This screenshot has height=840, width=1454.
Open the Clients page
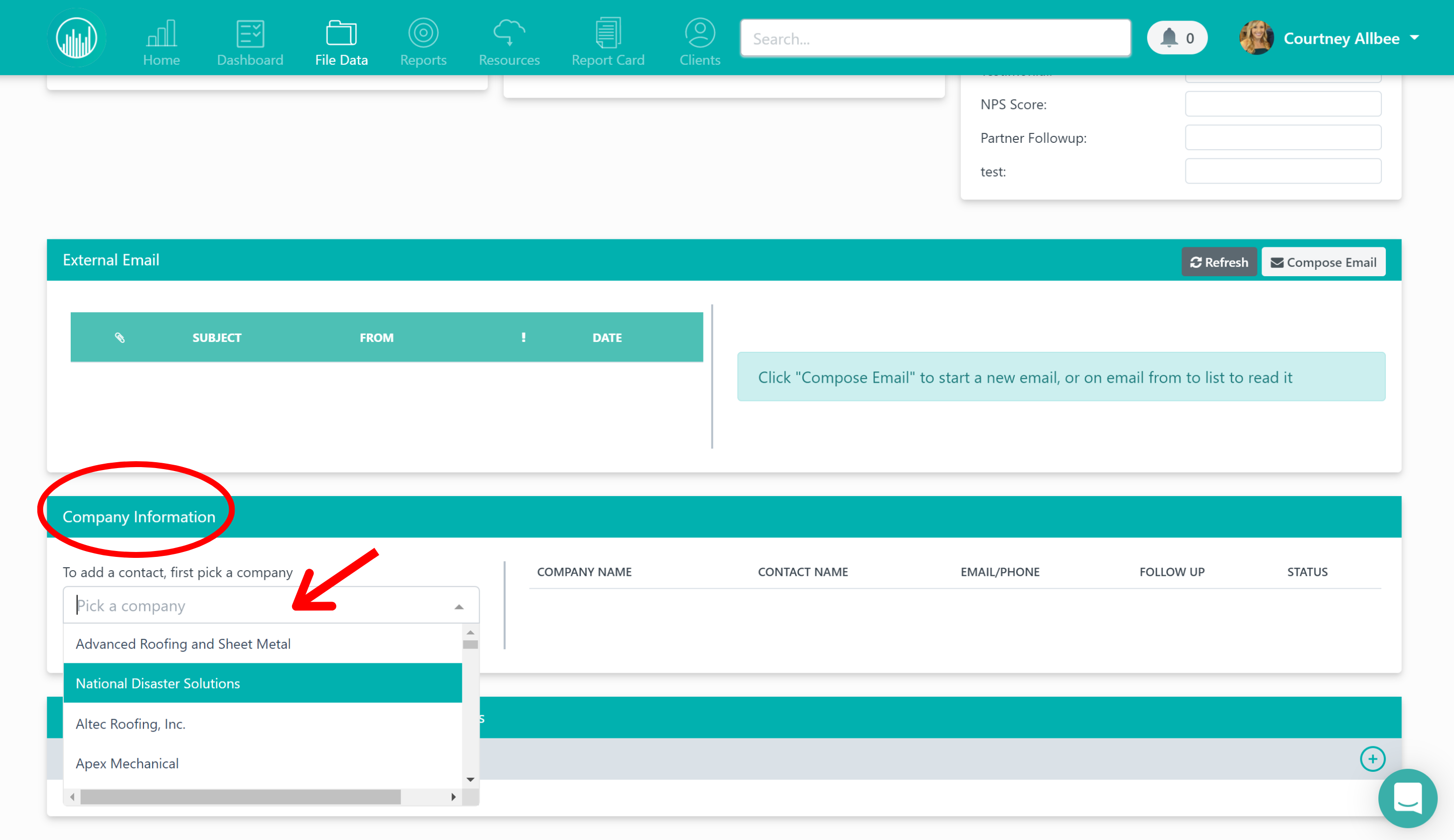[x=700, y=43]
